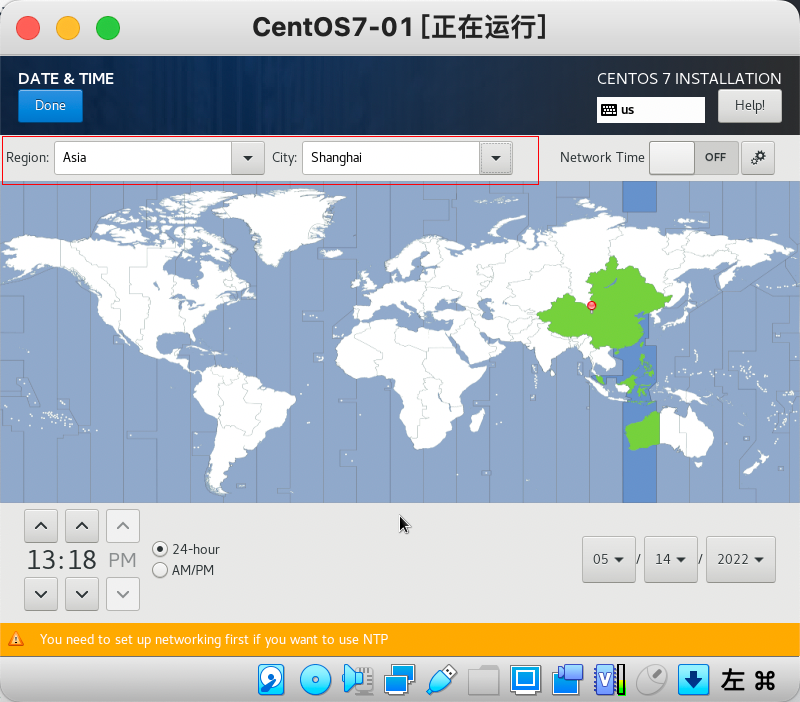
Task: Click the AM/PM up arrow
Action: click(x=122, y=525)
